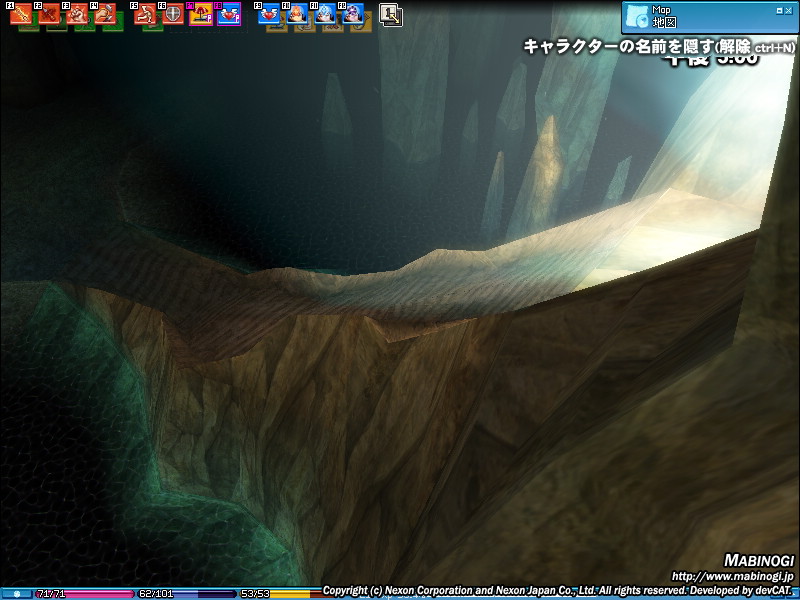The width and height of the screenshot is (800, 600).
Task: Use the F3 fist skill icon
Action: pyautogui.click(x=77, y=14)
